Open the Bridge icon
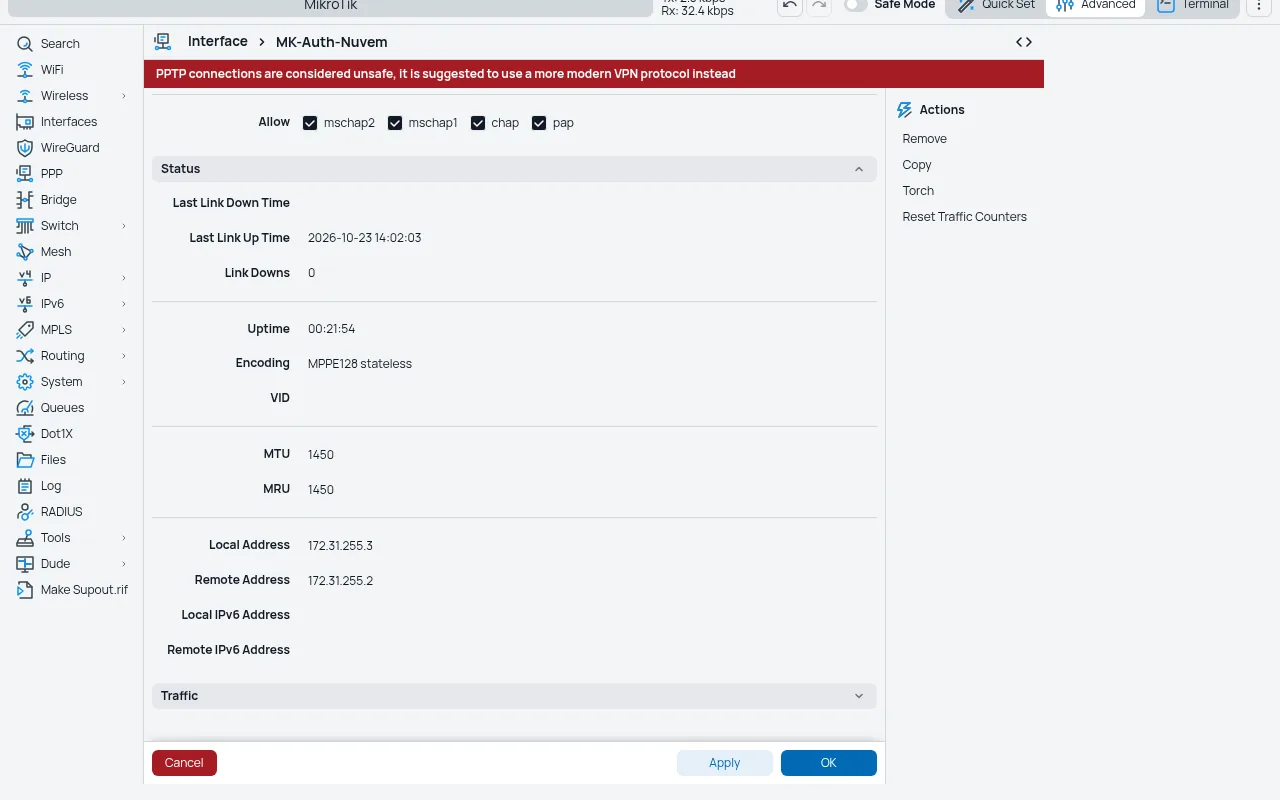 tap(25, 200)
